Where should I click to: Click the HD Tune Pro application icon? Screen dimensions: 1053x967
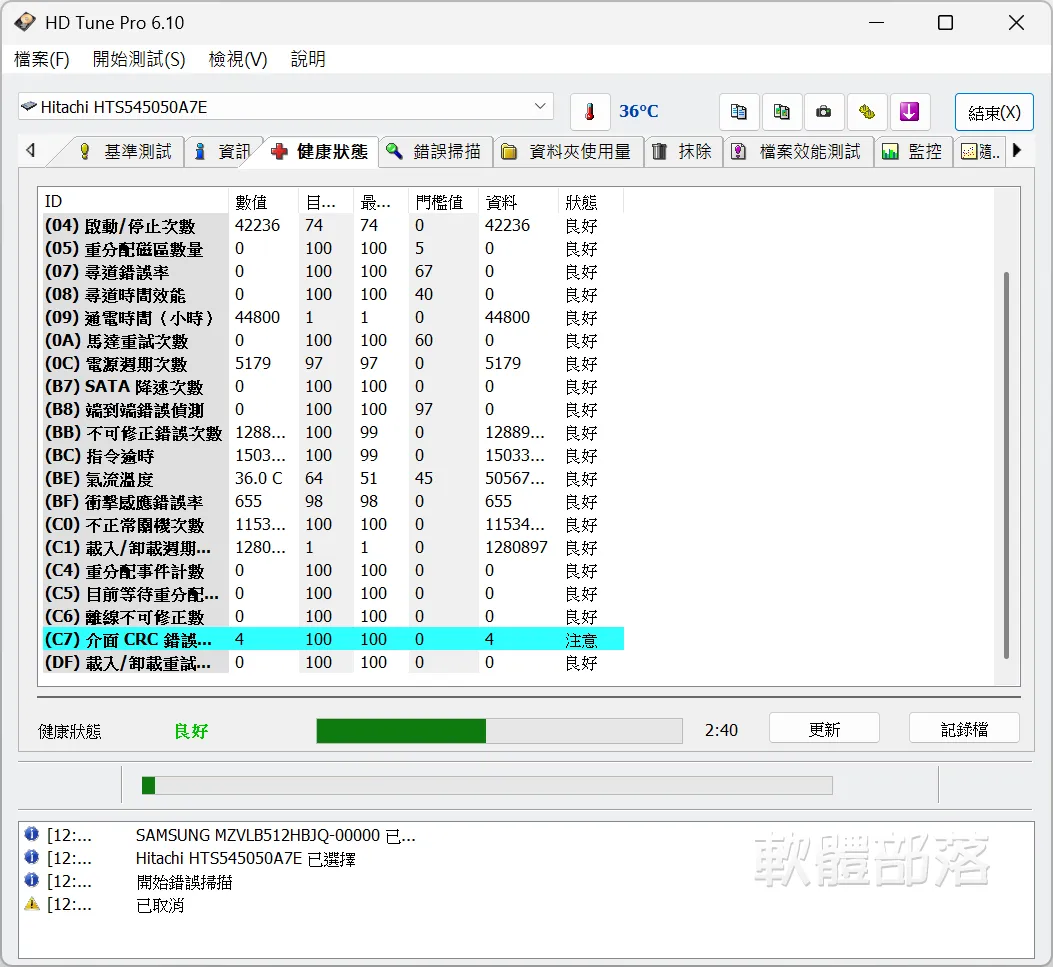coord(26,22)
